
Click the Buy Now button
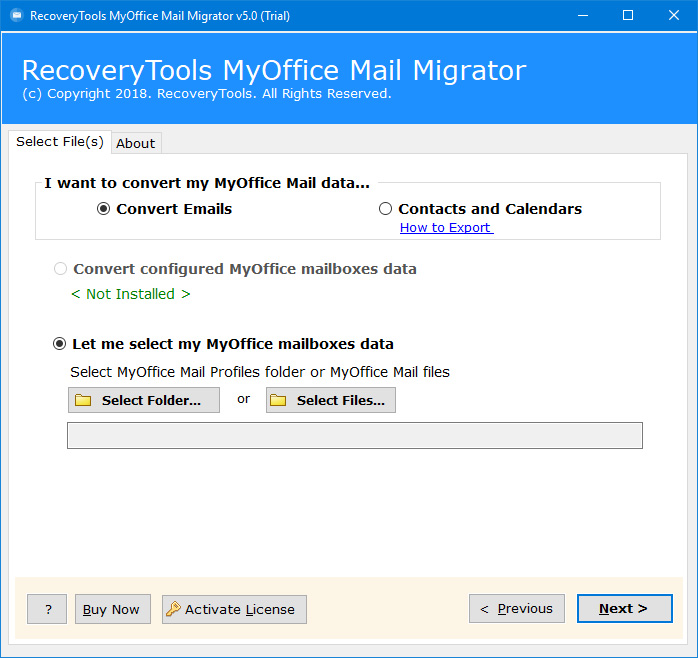tap(113, 609)
